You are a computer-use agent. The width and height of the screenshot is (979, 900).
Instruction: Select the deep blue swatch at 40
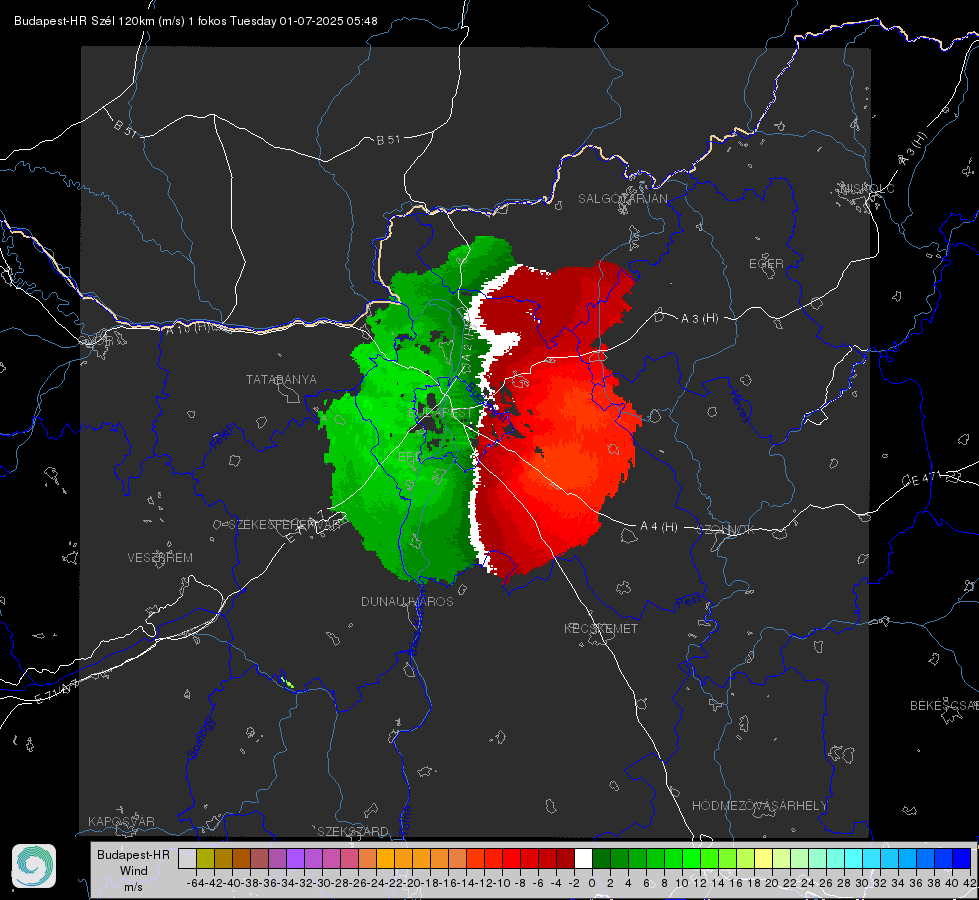tap(961, 858)
